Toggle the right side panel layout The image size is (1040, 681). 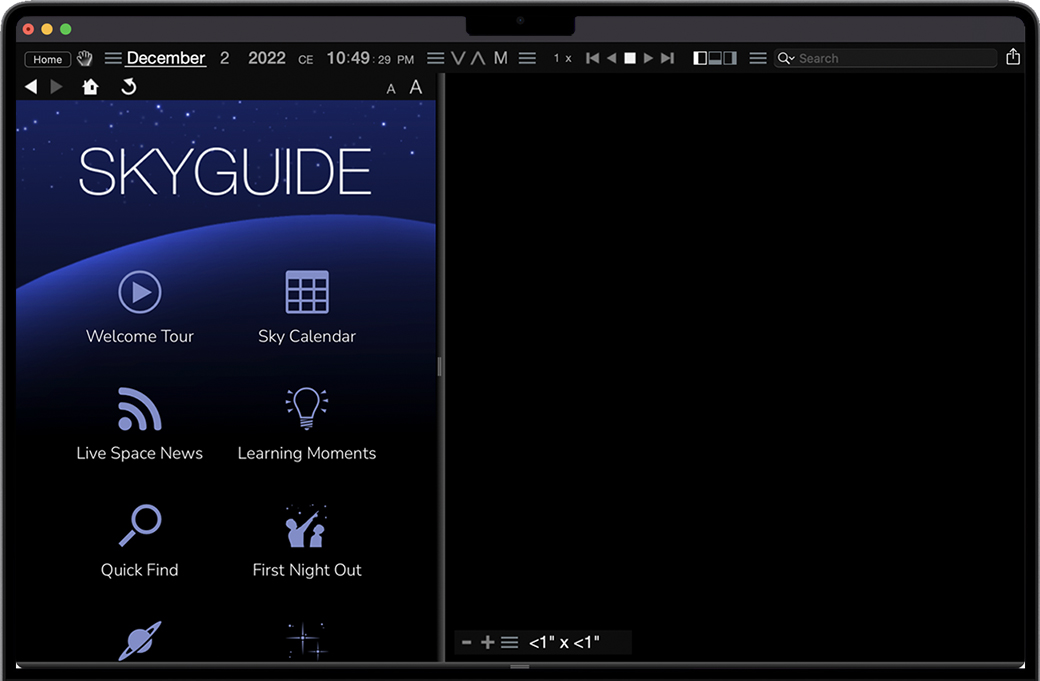(730, 58)
